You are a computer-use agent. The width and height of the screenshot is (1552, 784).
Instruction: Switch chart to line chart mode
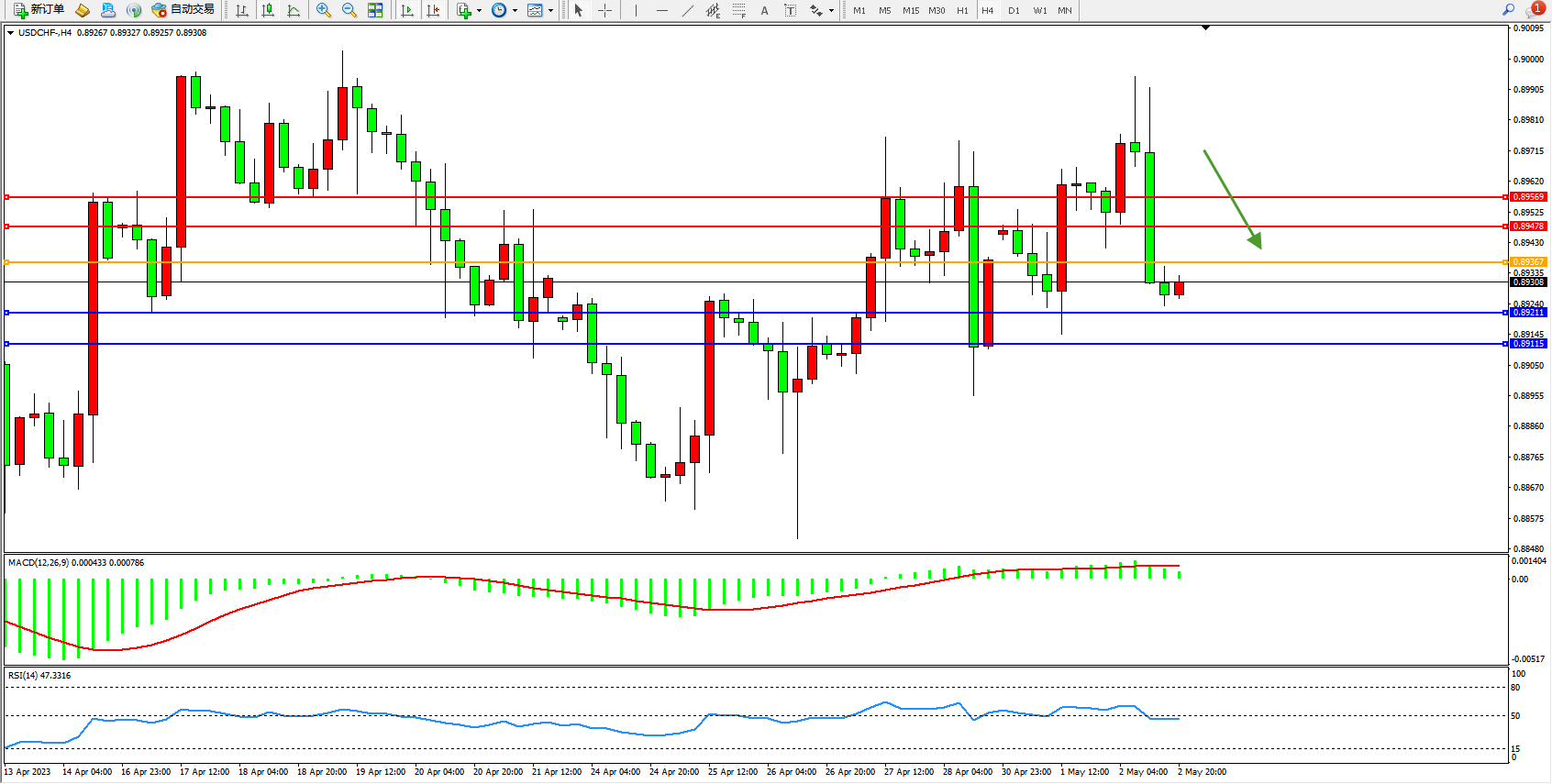(294, 10)
